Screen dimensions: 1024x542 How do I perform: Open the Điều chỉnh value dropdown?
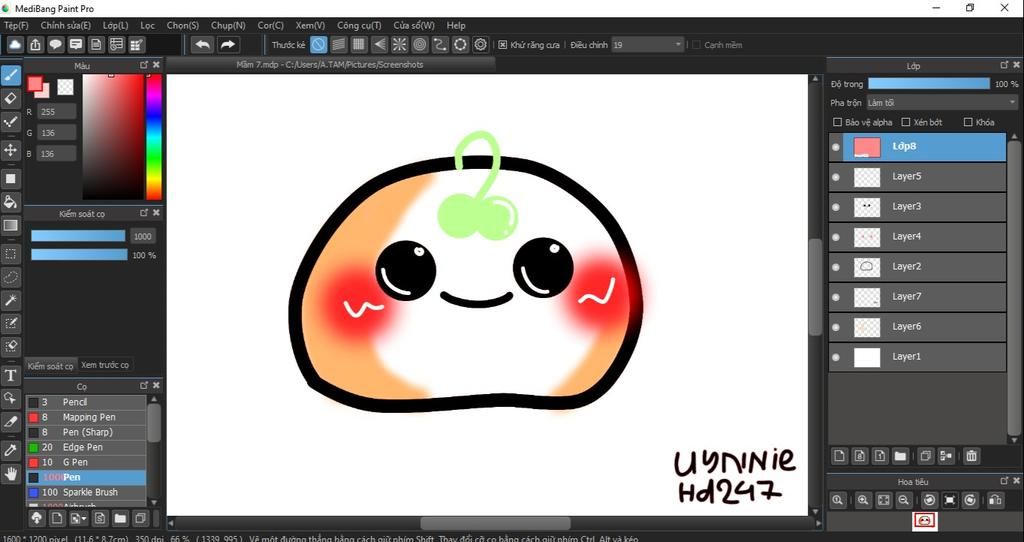647,45
